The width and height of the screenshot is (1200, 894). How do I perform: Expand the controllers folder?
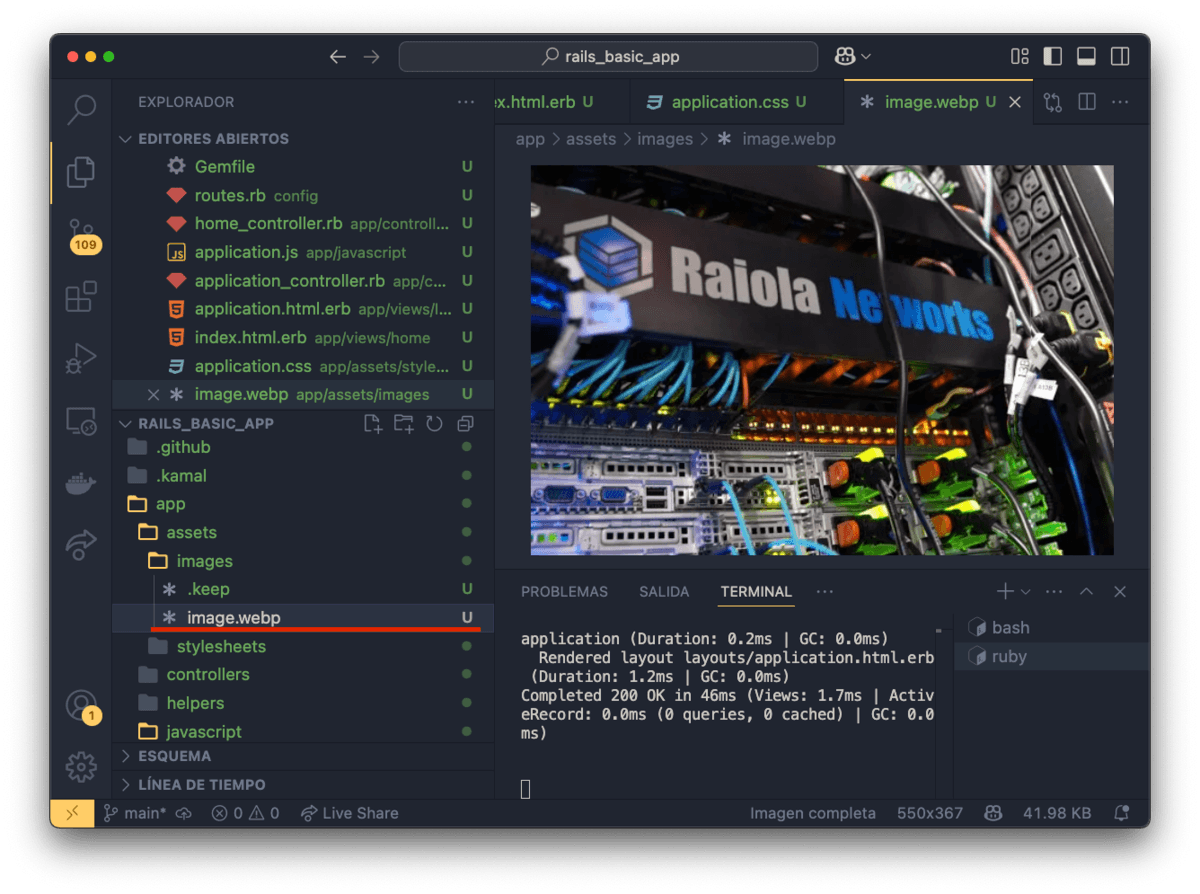[x=304, y=675]
